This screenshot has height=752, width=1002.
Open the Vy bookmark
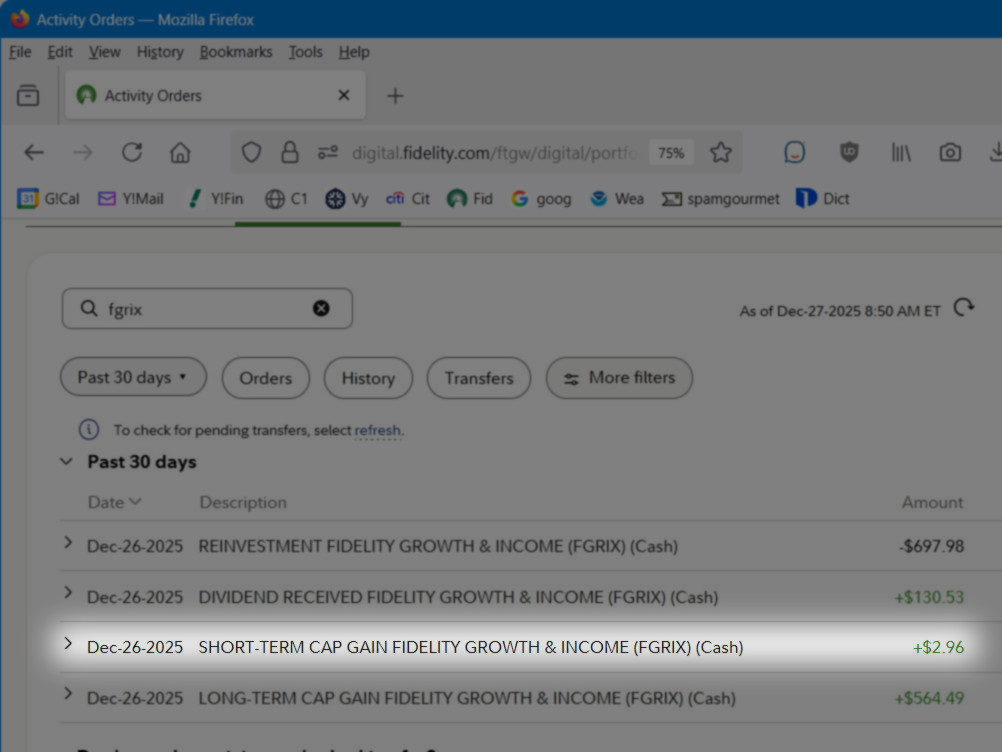pos(346,199)
